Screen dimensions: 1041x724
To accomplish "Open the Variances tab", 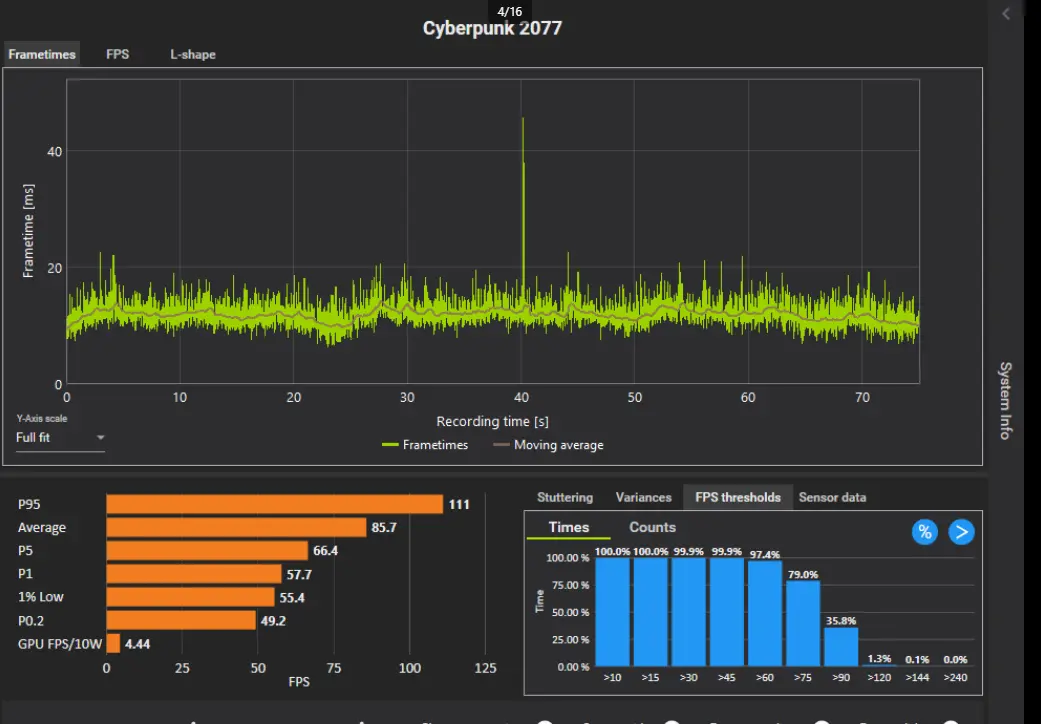I will click(x=643, y=497).
